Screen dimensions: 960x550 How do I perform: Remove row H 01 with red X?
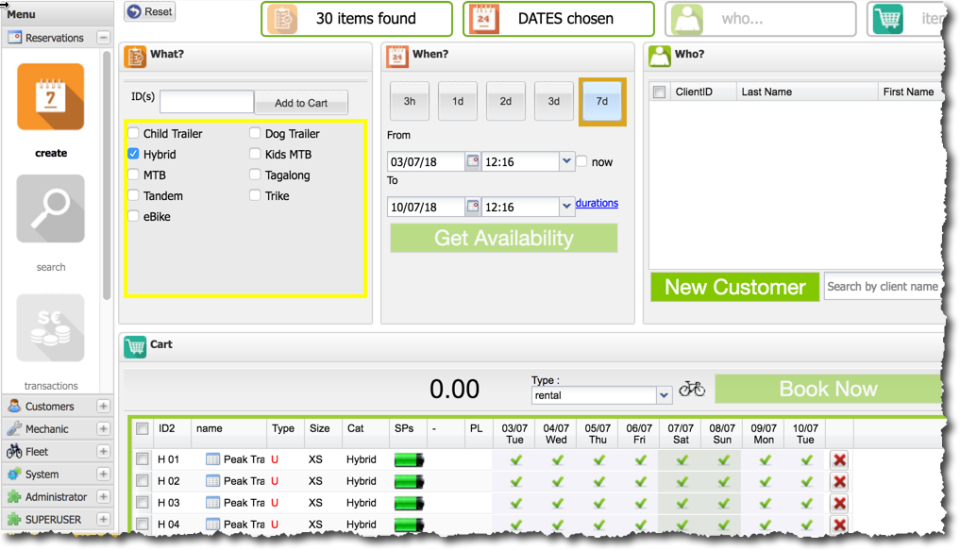(839, 460)
